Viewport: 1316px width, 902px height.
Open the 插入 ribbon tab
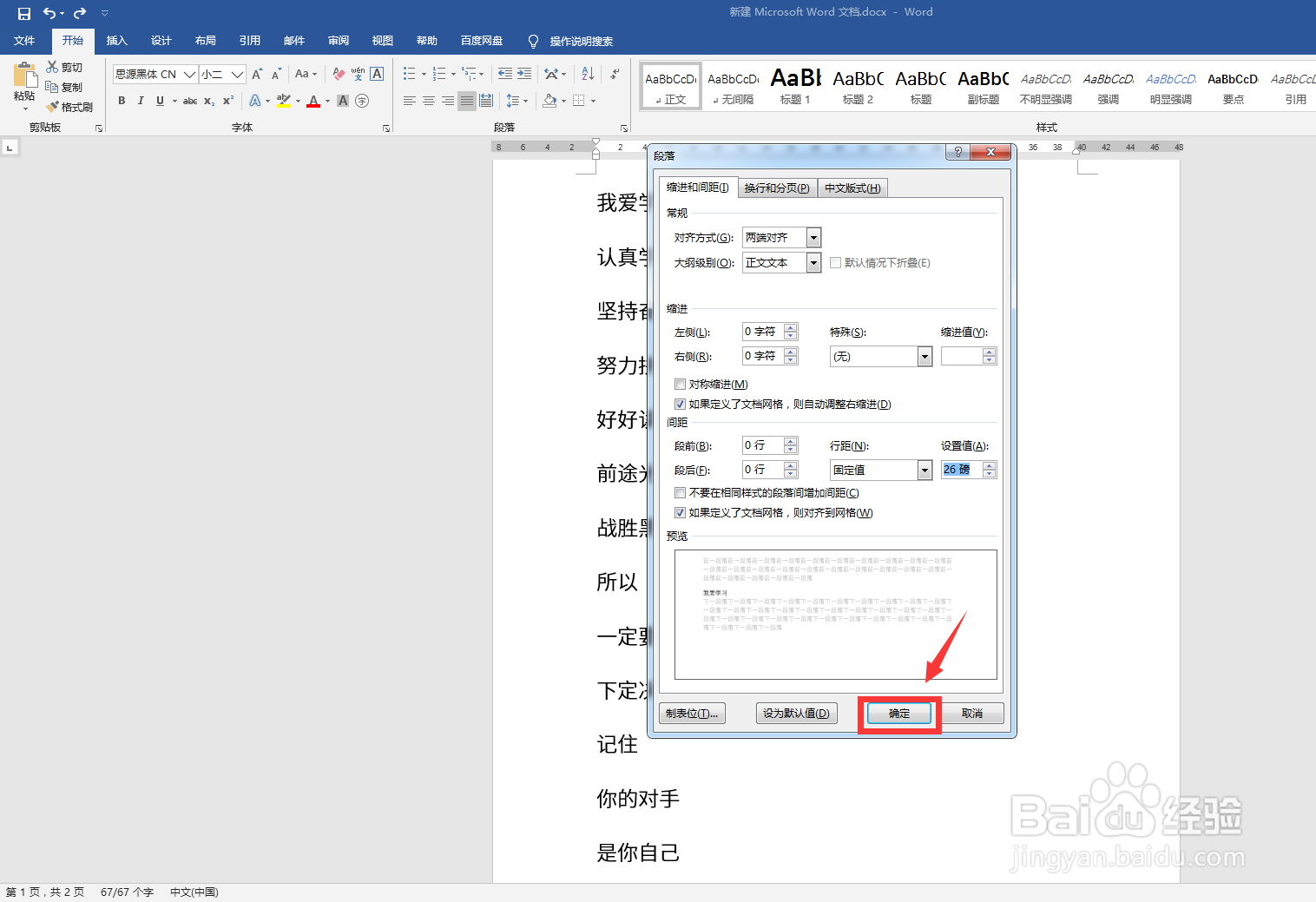click(116, 40)
